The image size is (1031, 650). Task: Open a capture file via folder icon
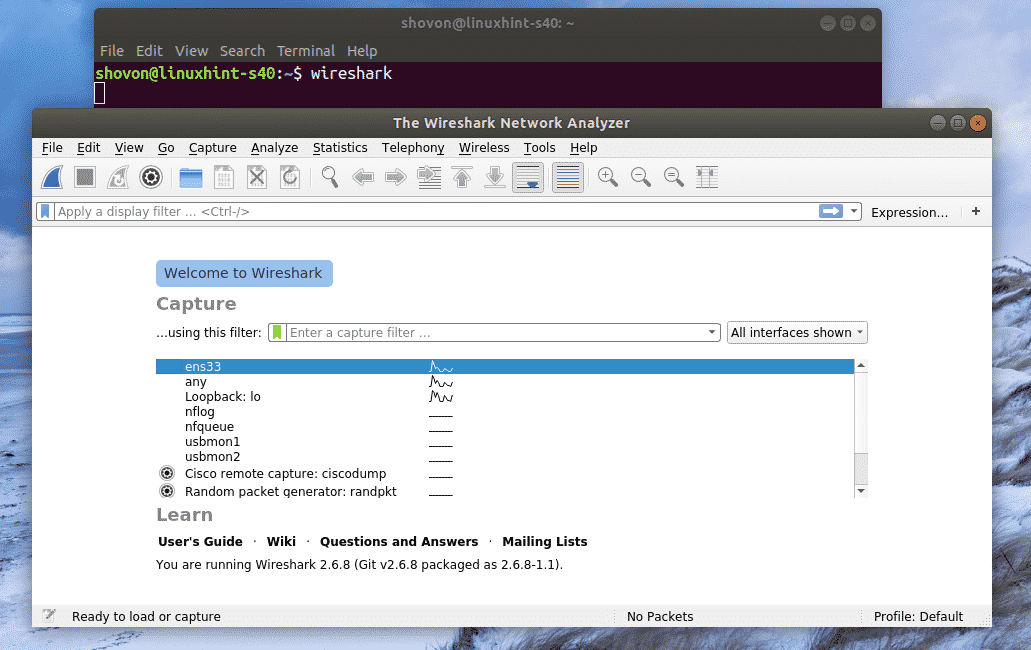191,177
